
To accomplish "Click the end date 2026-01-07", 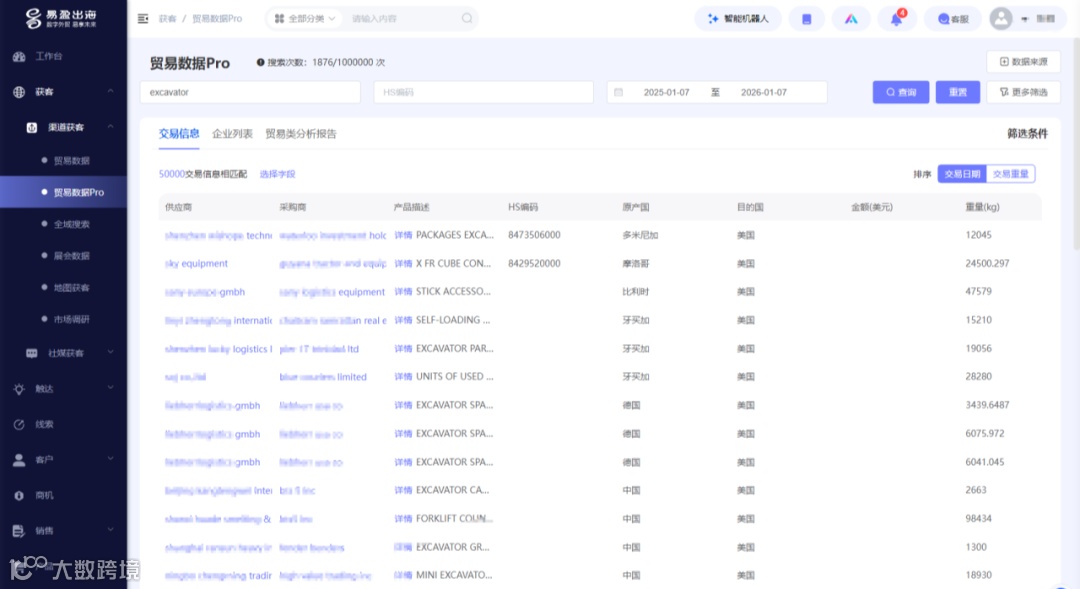I will 763,92.
